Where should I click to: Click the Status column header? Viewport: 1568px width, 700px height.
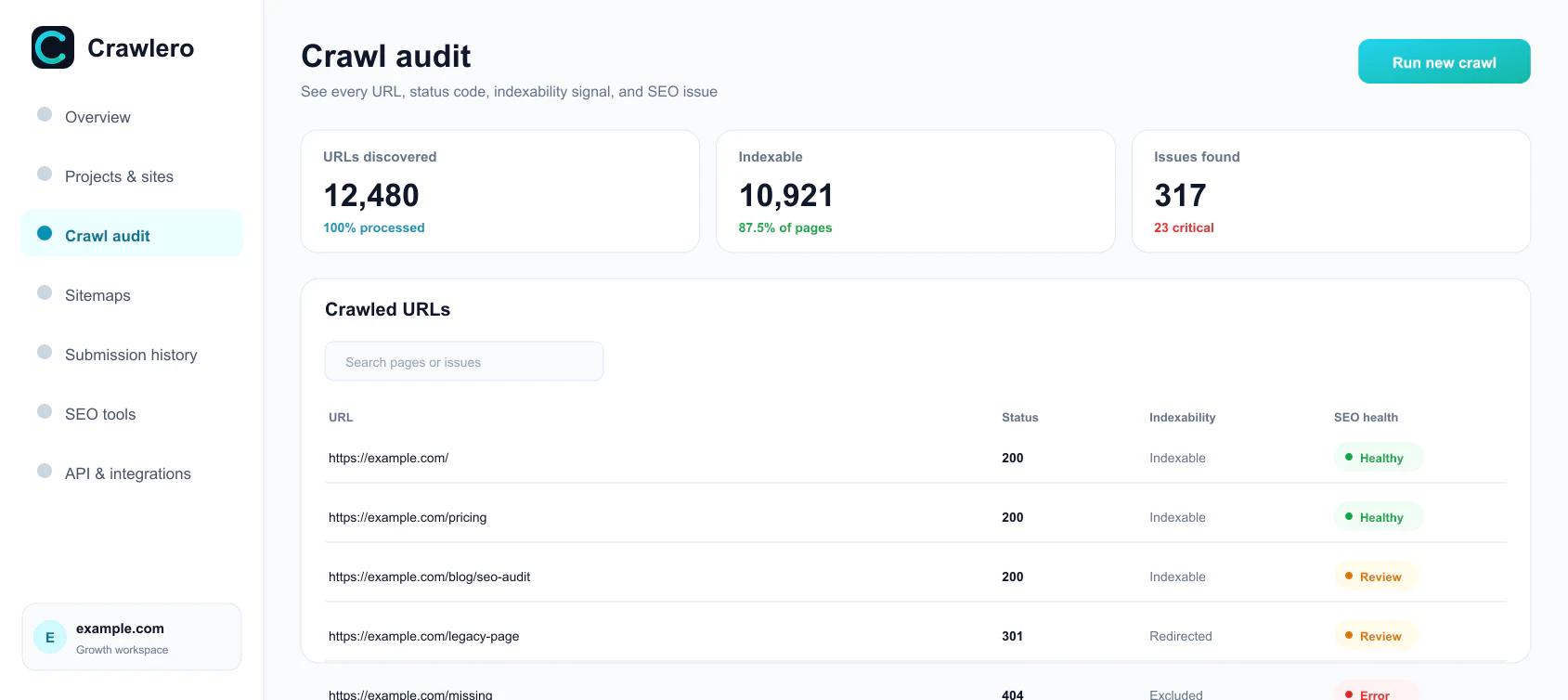tap(1019, 417)
